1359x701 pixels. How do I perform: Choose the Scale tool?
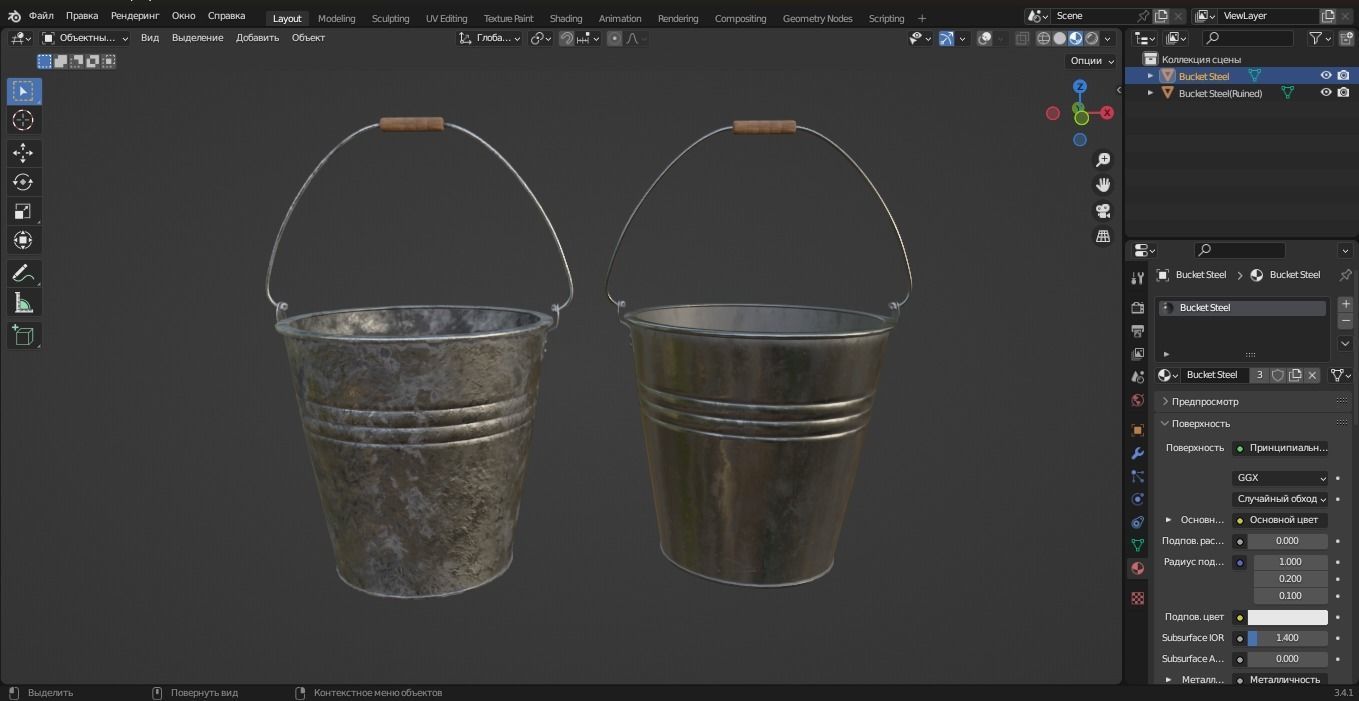coord(23,211)
